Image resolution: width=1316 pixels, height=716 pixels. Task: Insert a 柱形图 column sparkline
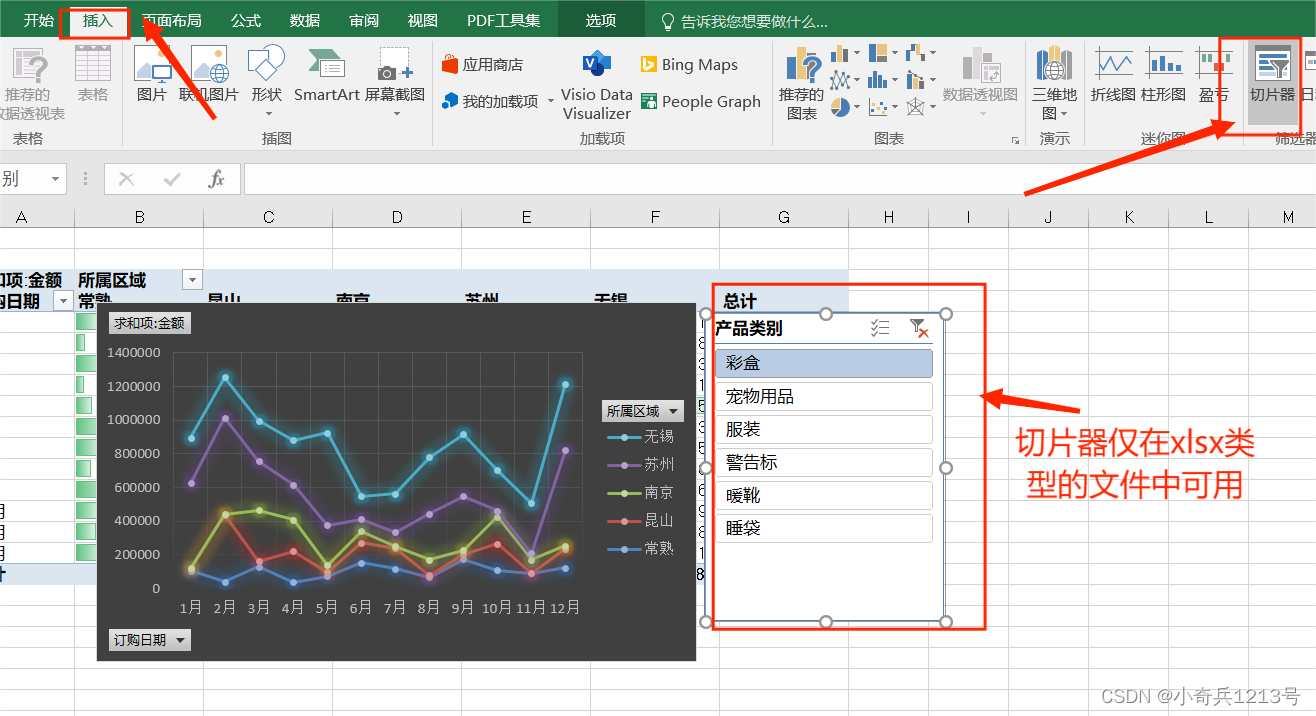[x=1163, y=75]
